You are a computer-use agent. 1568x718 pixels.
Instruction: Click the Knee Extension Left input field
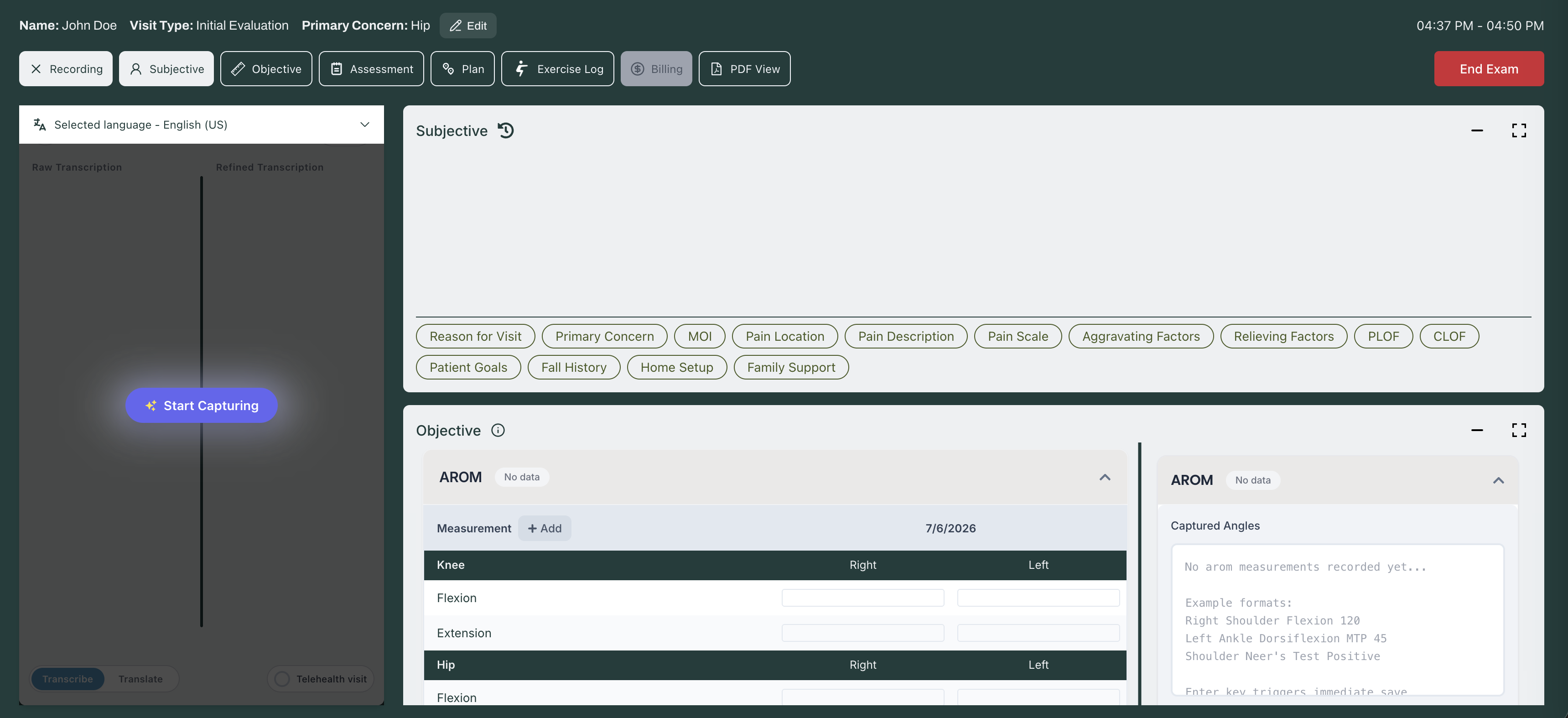[1038, 633]
